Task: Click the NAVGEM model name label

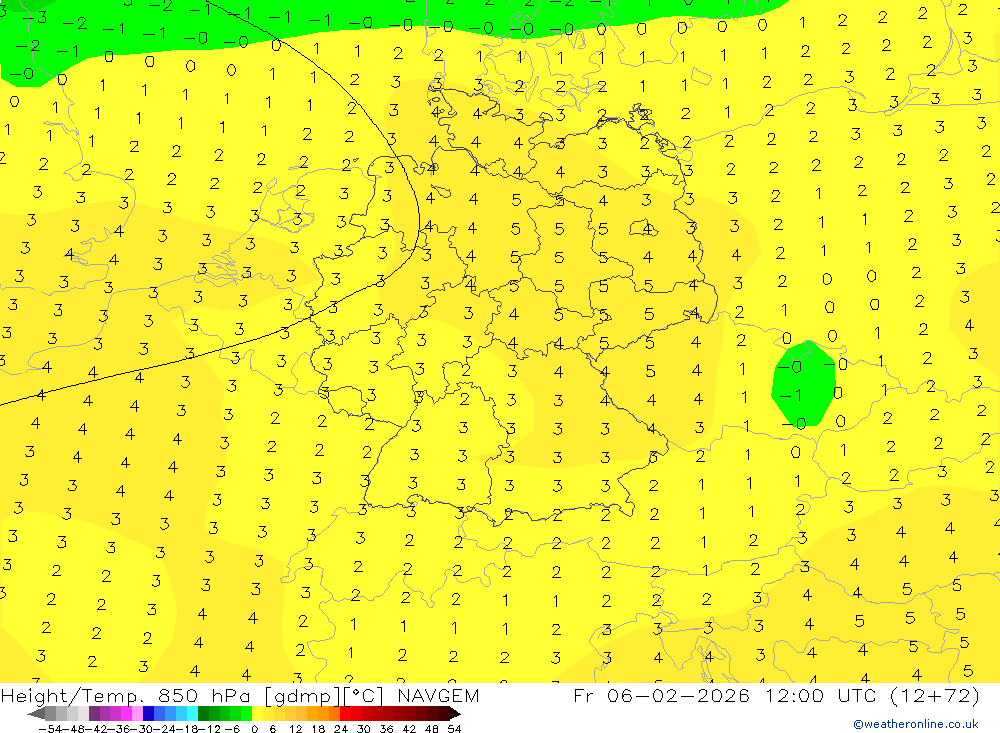Action: [438, 695]
